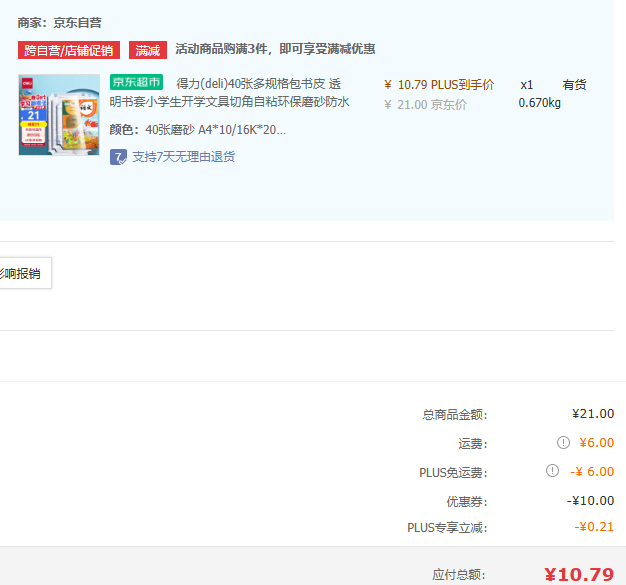Image resolution: width=626 pixels, height=585 pixels.
Task: Click the 运费 ¥6.00 amount
Action: tap(596, 442)
